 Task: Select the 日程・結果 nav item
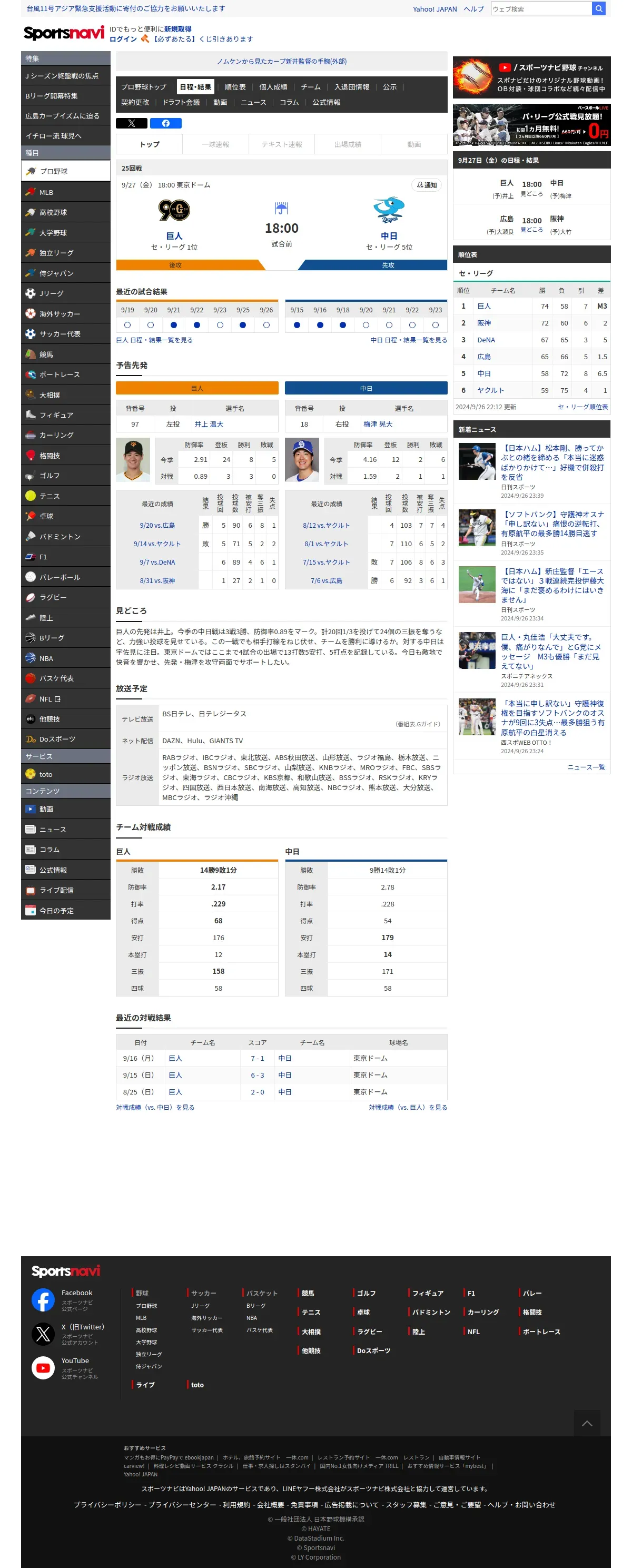click(195, 87)
